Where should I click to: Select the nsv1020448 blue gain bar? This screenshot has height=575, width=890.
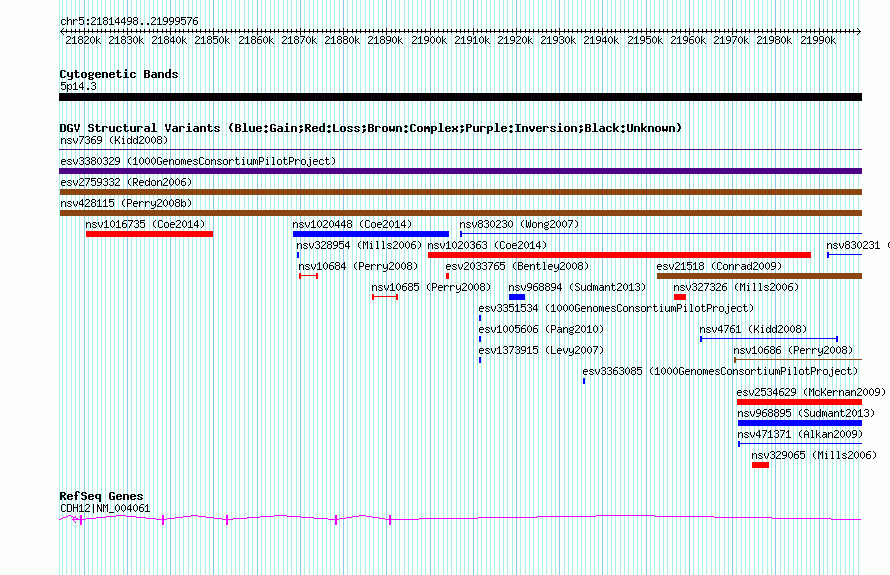[370, 234]
